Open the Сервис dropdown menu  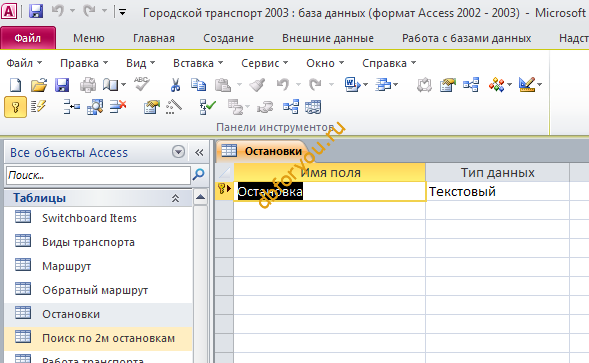264,63
